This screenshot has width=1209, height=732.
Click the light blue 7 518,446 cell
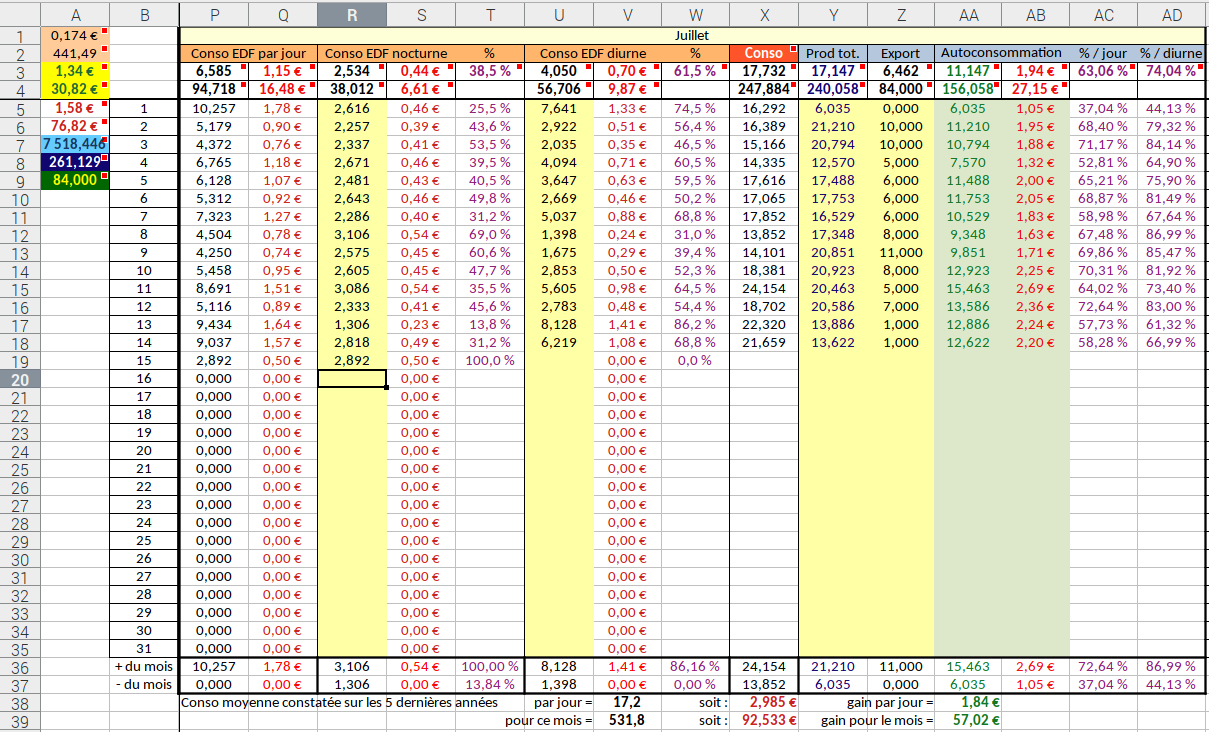click(76, 144)
